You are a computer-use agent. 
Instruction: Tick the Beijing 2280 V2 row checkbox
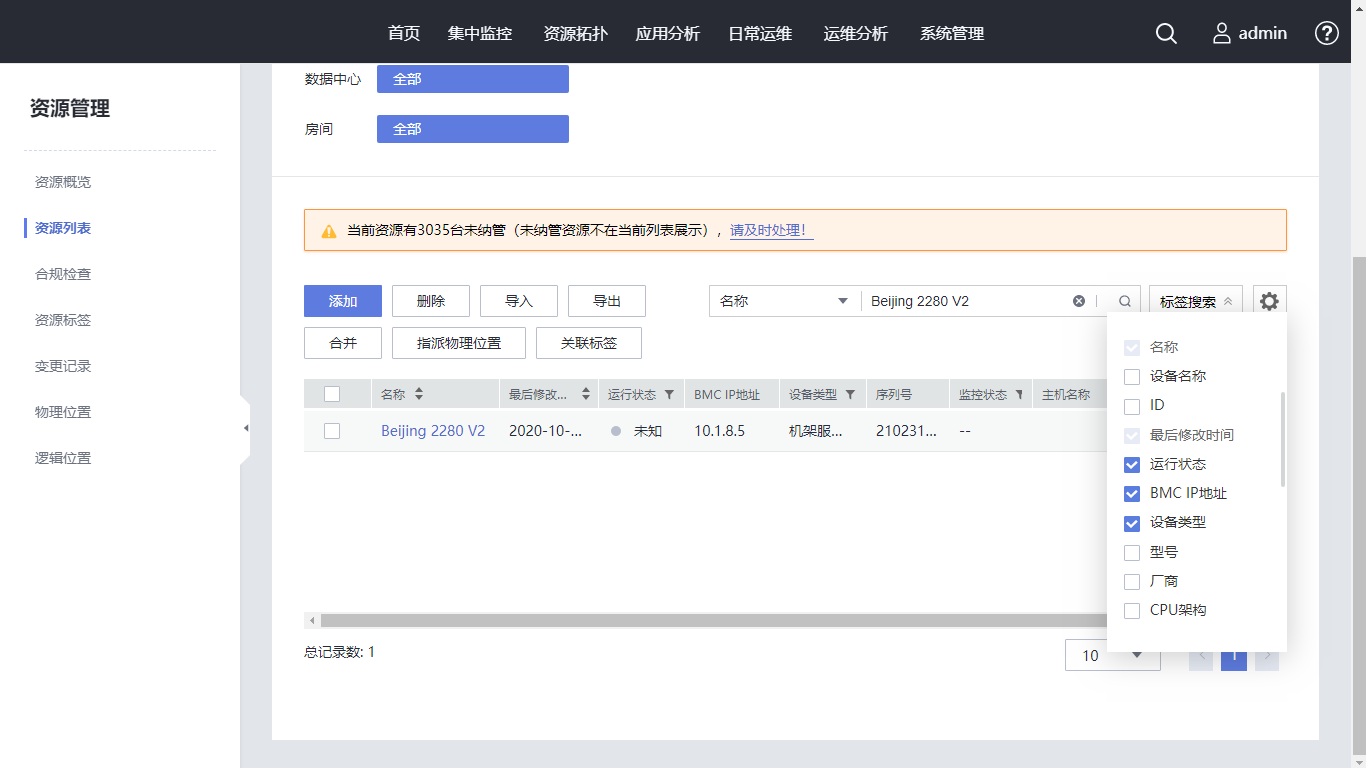coord(332,431)
